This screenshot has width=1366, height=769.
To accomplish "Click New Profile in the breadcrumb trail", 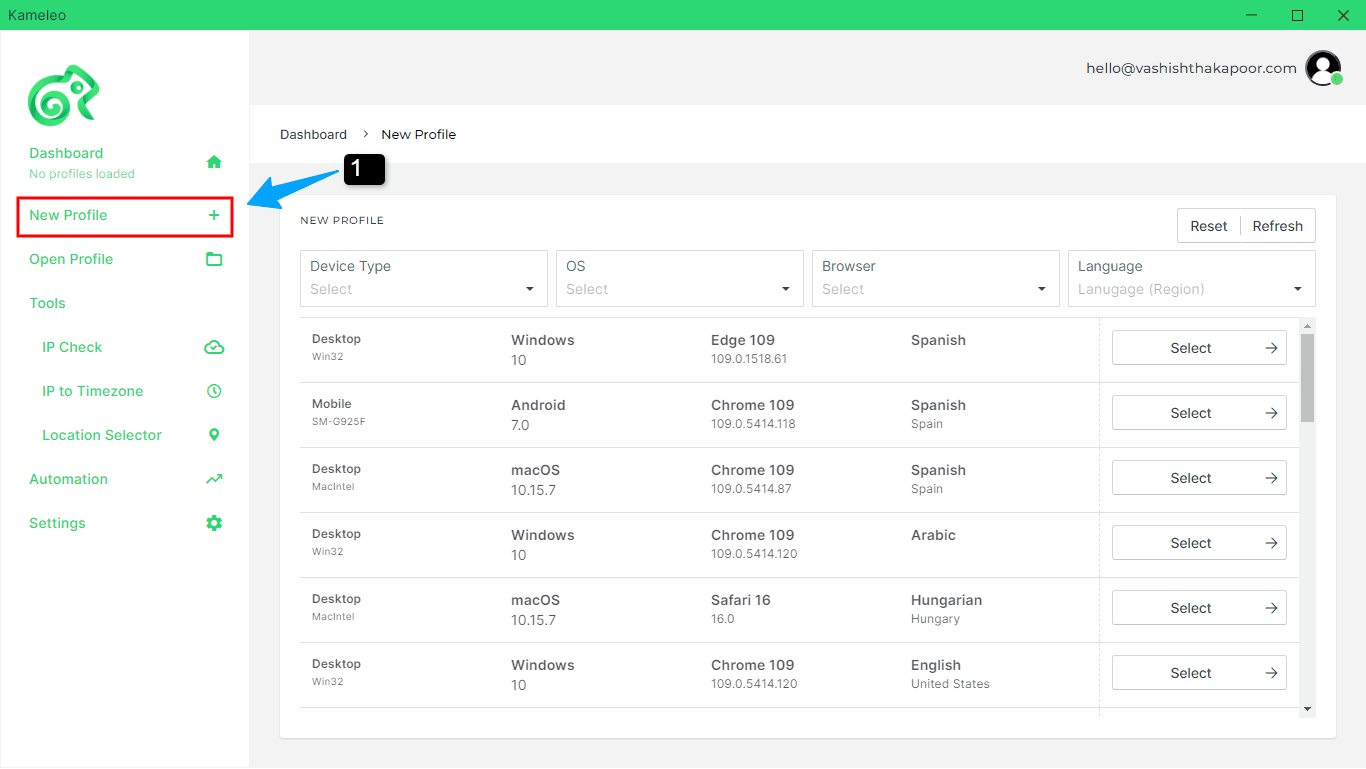I will (x=418, y=134).
